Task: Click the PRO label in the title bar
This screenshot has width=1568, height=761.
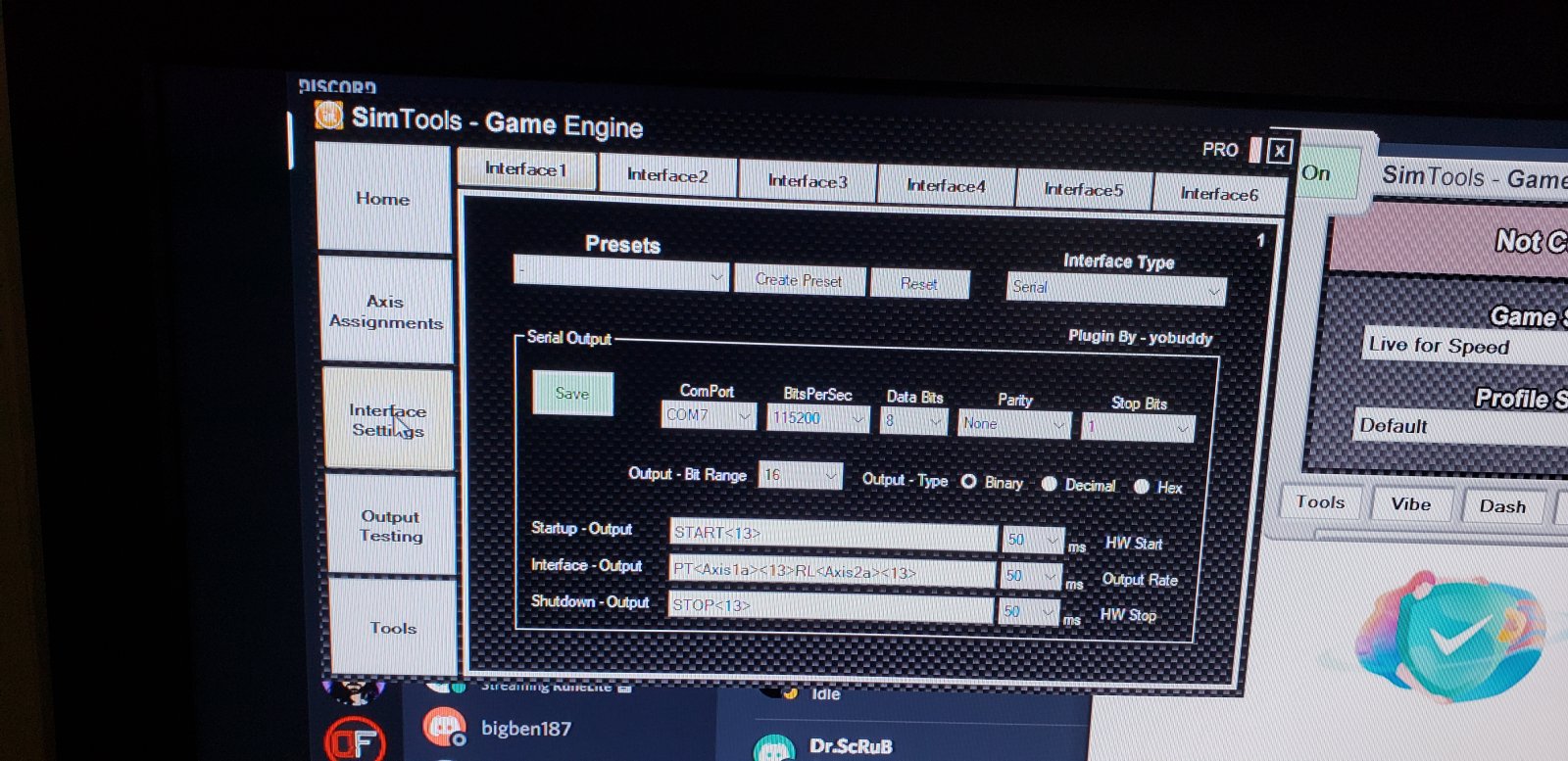Action: (x=1220, y=150)
